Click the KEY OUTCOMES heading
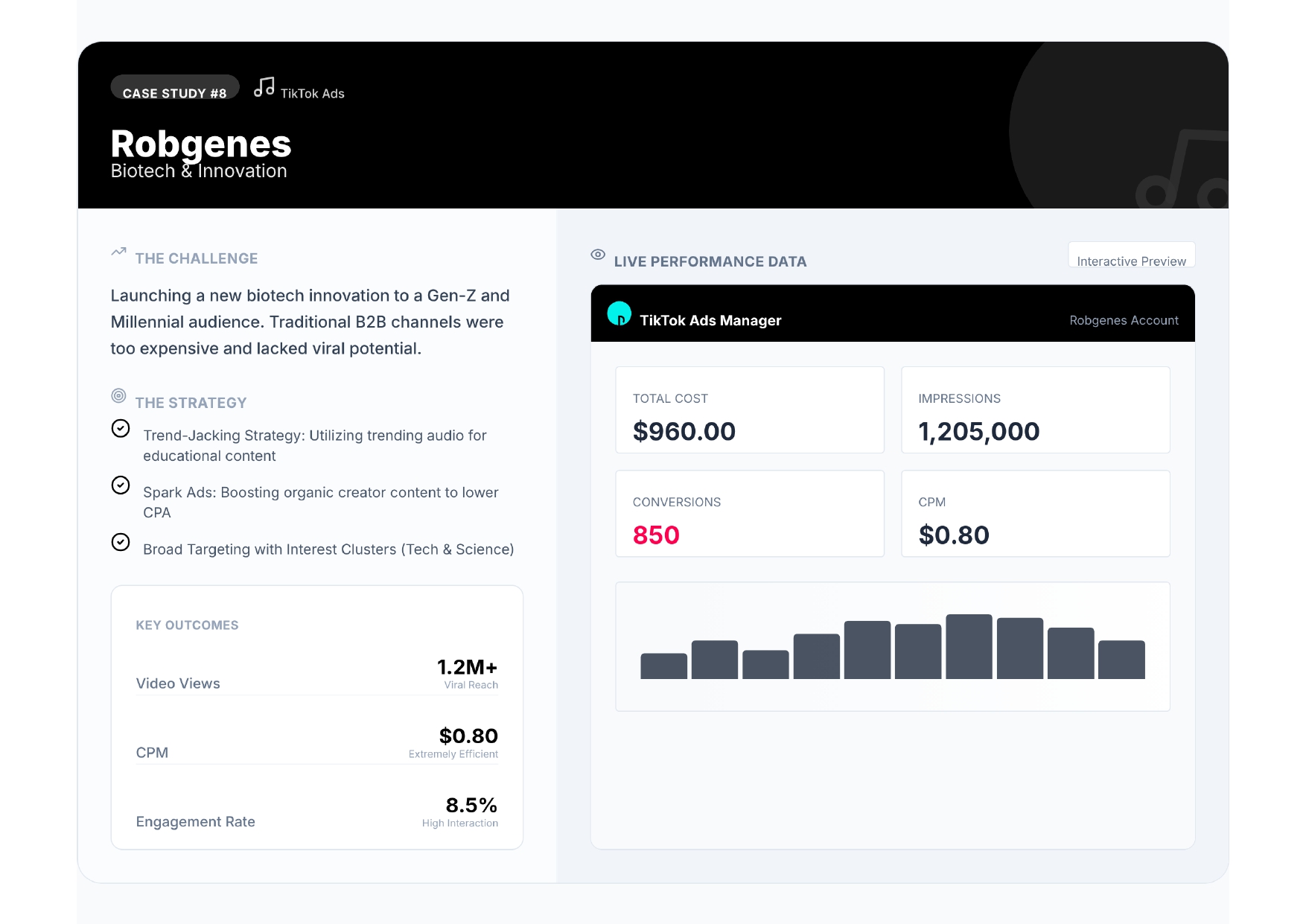Screen dimensions: 1306x924 click(187, 625)
